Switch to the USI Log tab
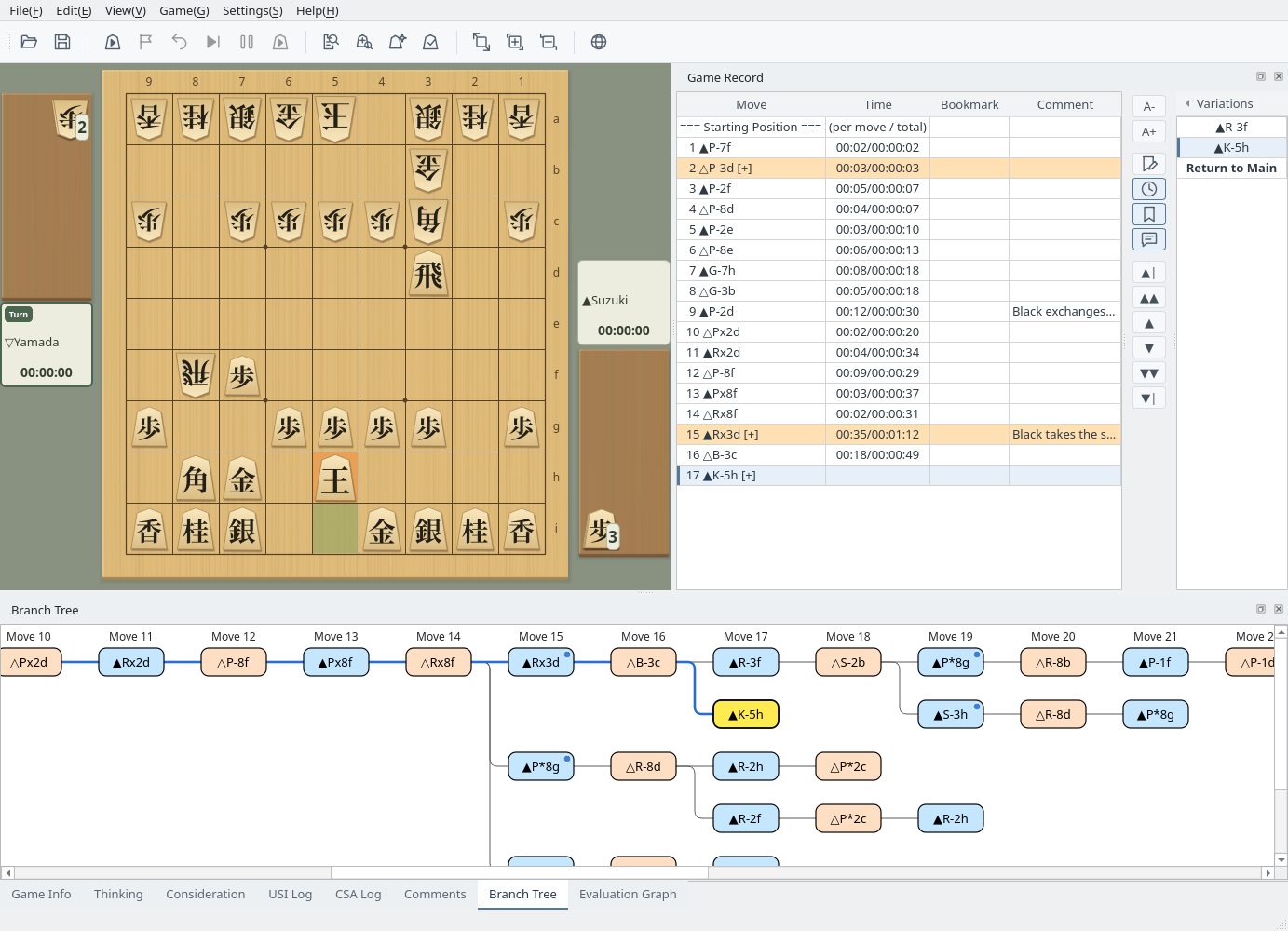1288x931 pixels. pyautogui.click(x=291, y=894)
